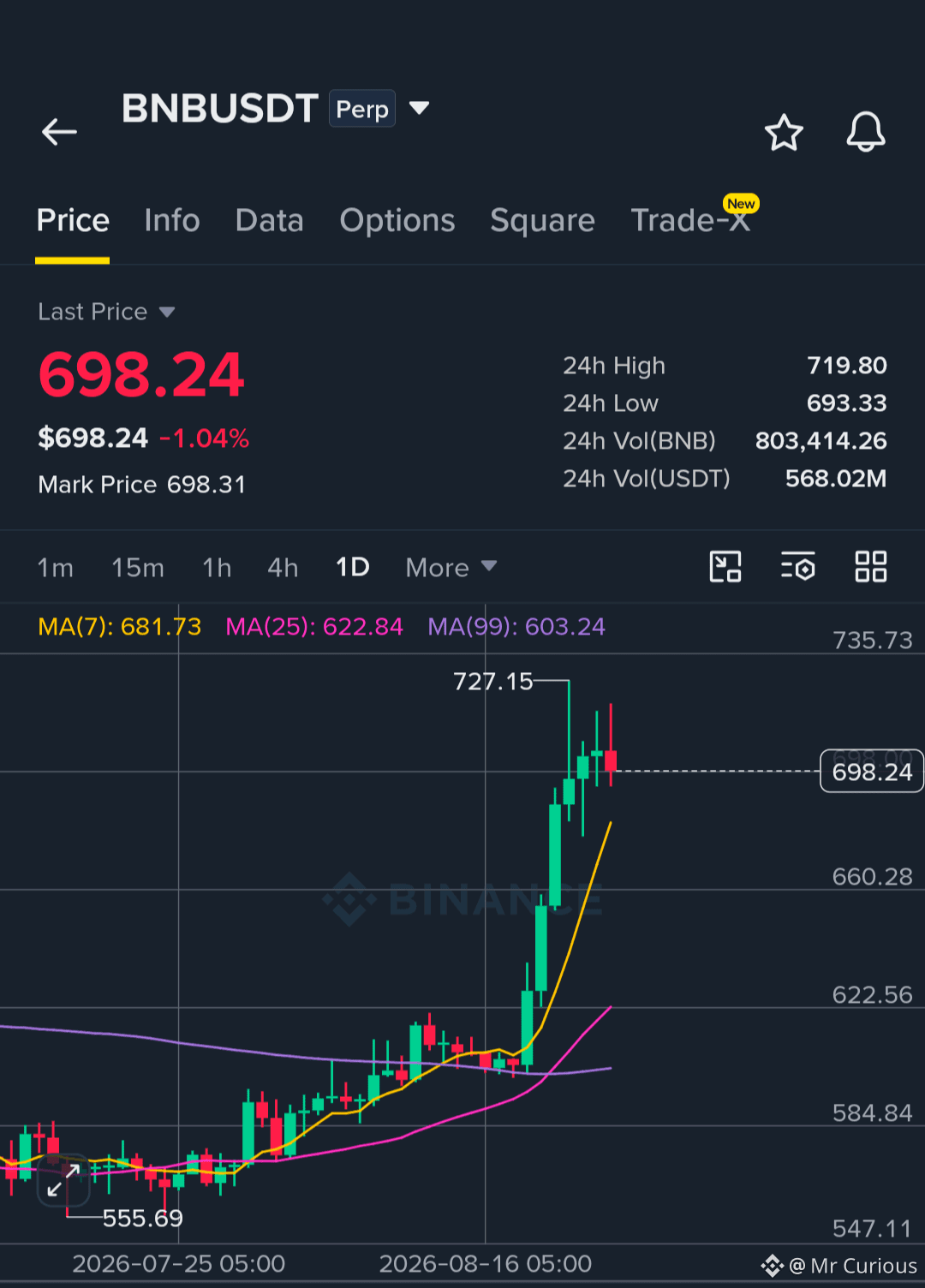Screen dimensions: 925x1288
Task: Open the Trade-X tab
Action: click(x=690, y=221)
